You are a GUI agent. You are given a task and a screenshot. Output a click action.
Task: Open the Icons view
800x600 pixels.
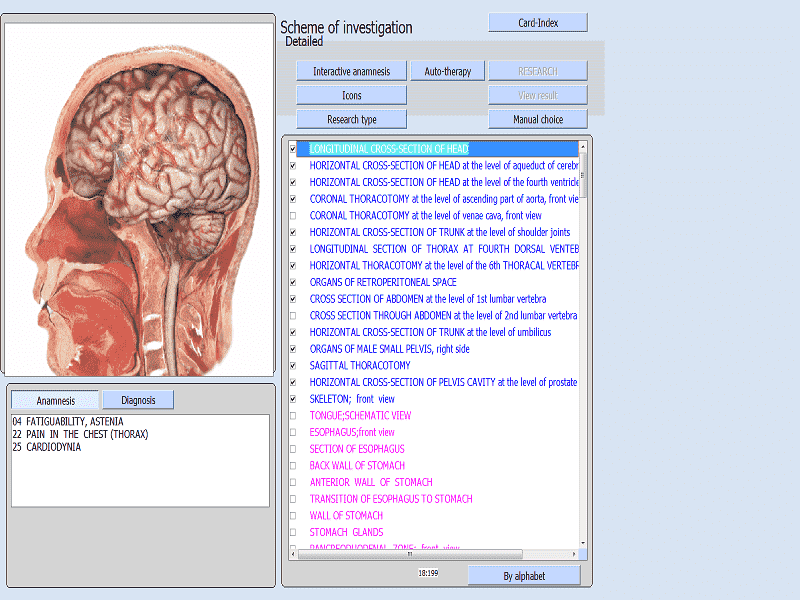351,95
